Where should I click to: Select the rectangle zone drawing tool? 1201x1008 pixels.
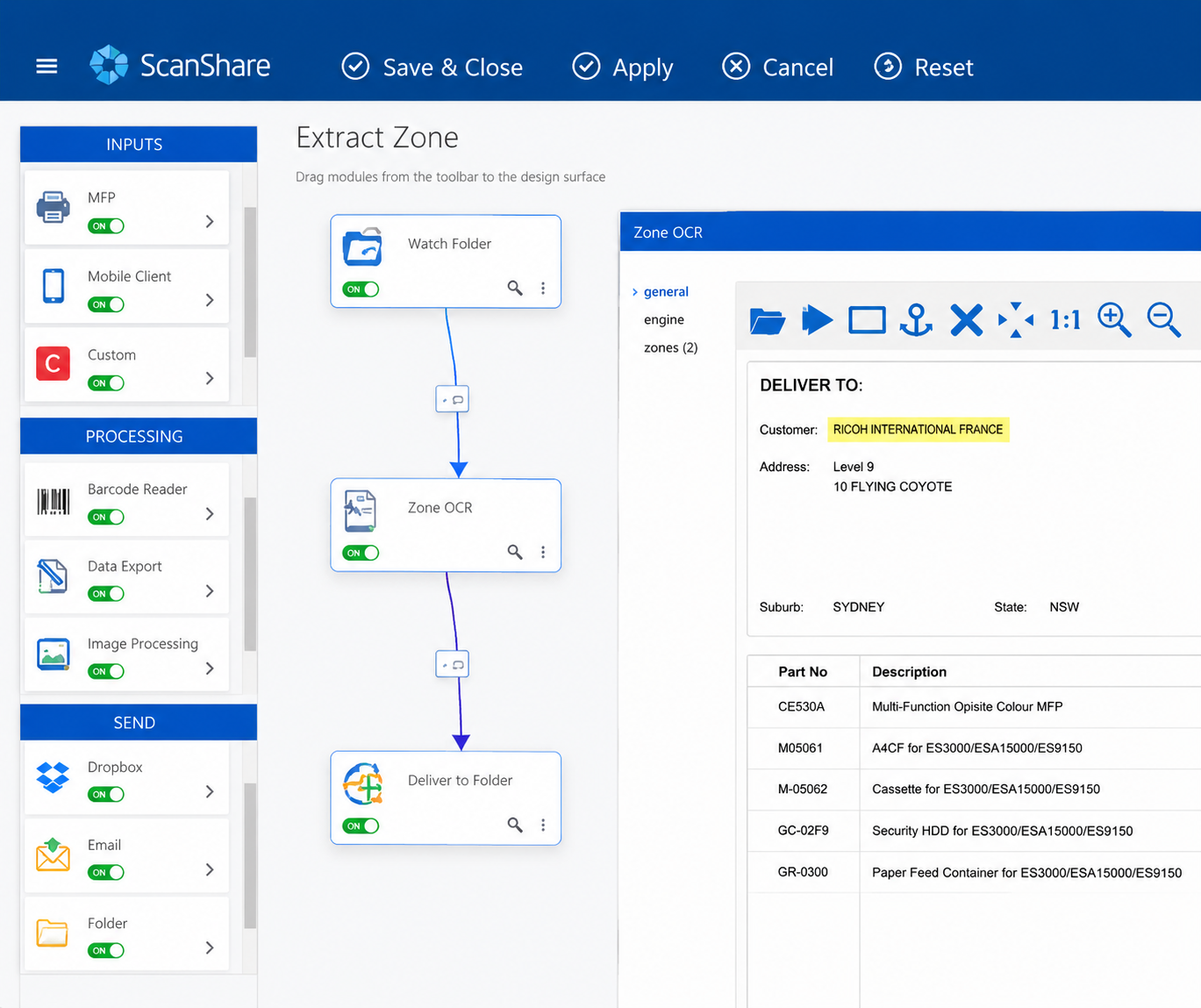(867, 320)
